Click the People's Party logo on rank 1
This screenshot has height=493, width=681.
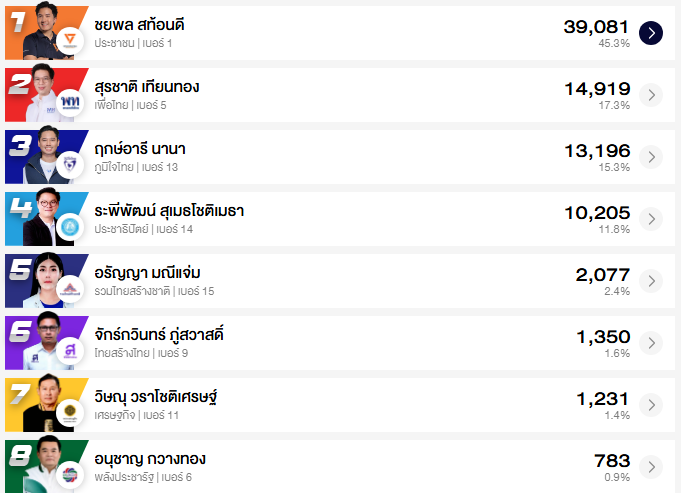tap(70, 40)
